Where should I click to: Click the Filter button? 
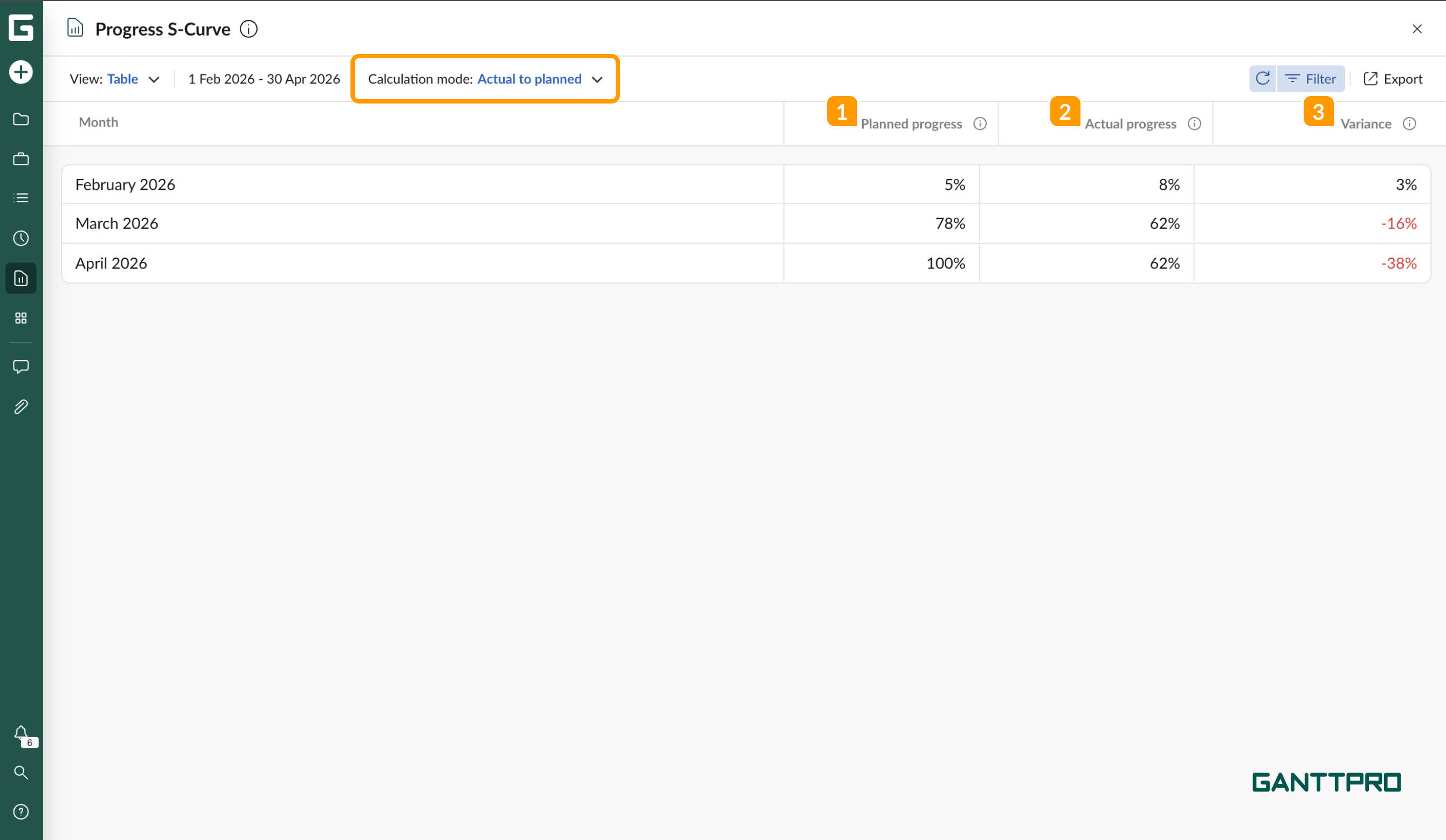tap(1311, 79)
